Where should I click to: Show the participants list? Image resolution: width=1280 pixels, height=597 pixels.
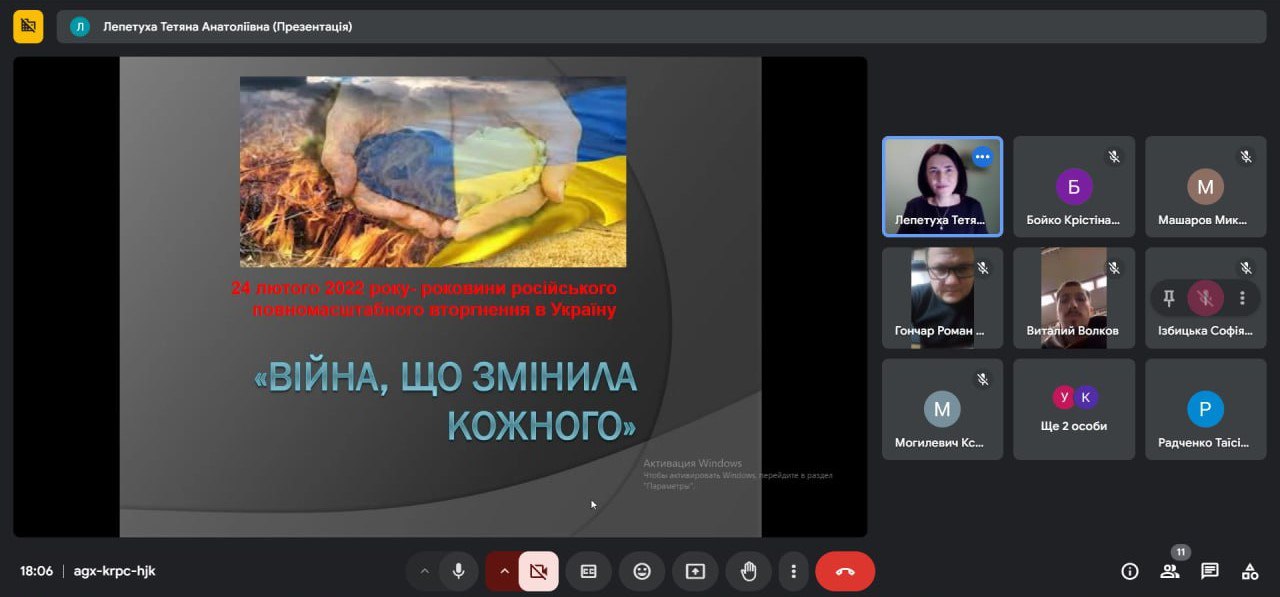pos(1169,571)
